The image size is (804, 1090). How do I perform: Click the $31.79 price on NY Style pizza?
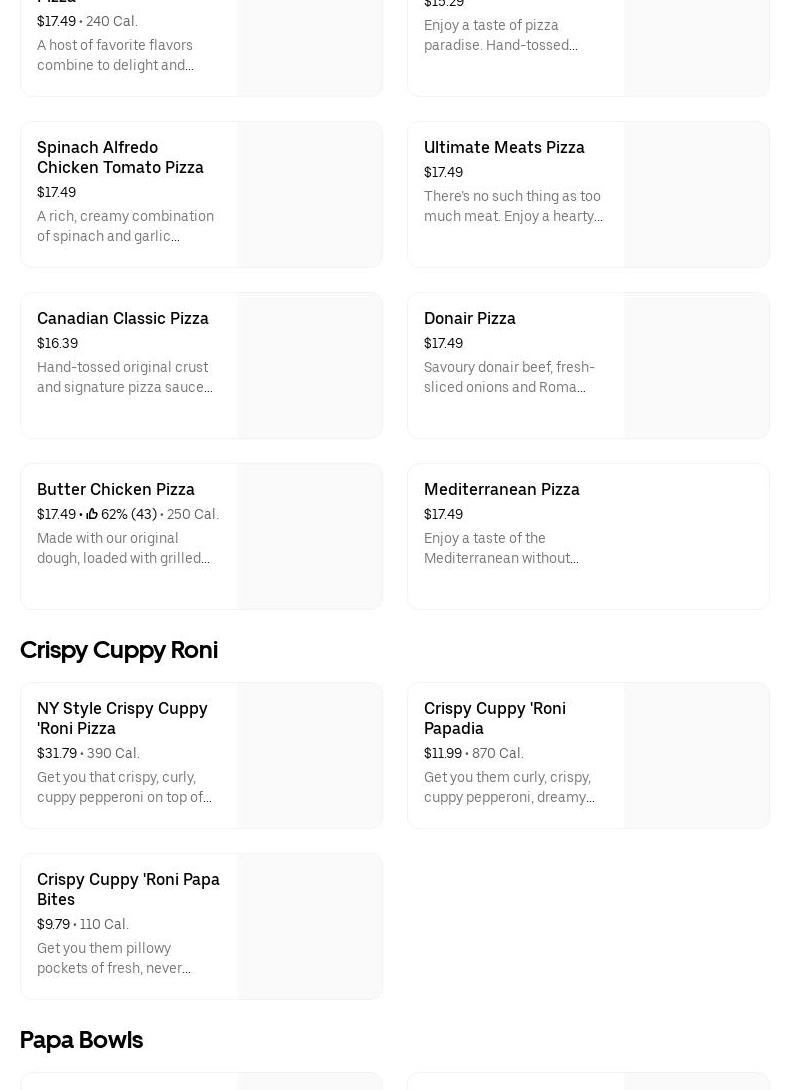(x=57, y=753)
